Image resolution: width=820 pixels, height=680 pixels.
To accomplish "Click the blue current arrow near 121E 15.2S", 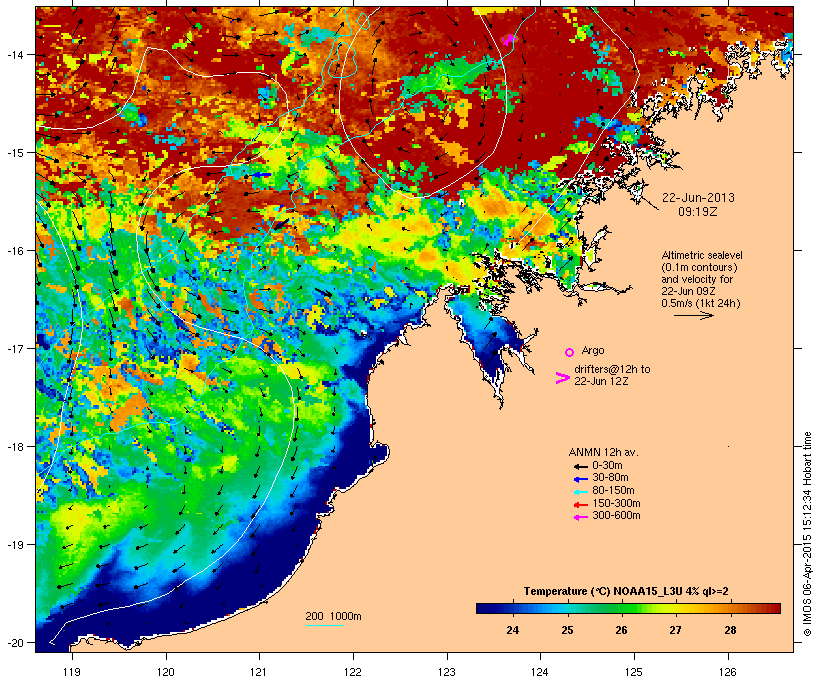I will [261, 175].
